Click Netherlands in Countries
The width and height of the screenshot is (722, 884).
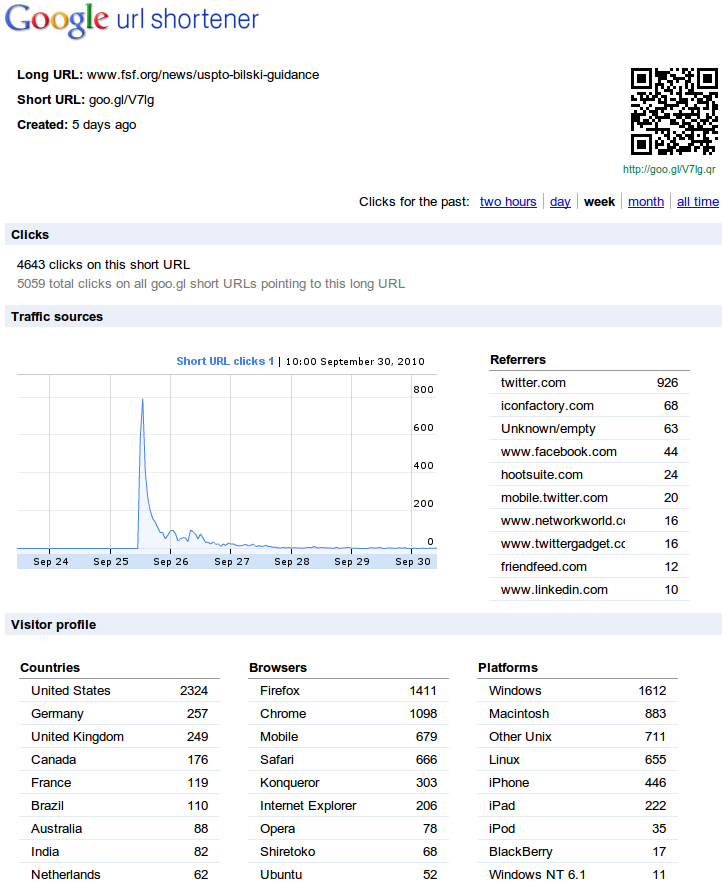click(x=119, y=874)
